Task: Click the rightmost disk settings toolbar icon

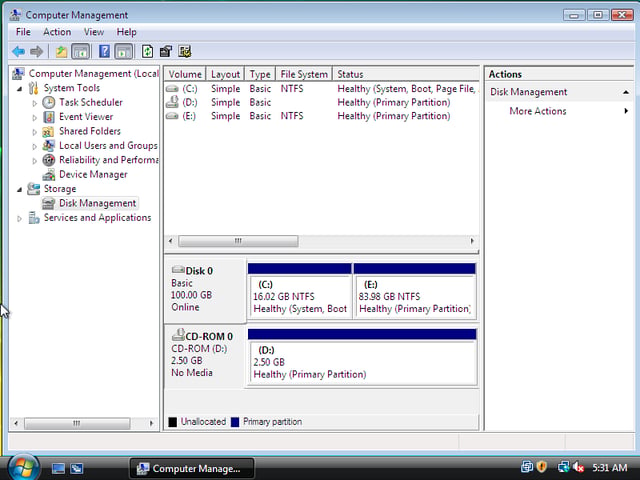Action: coord(184,52)
